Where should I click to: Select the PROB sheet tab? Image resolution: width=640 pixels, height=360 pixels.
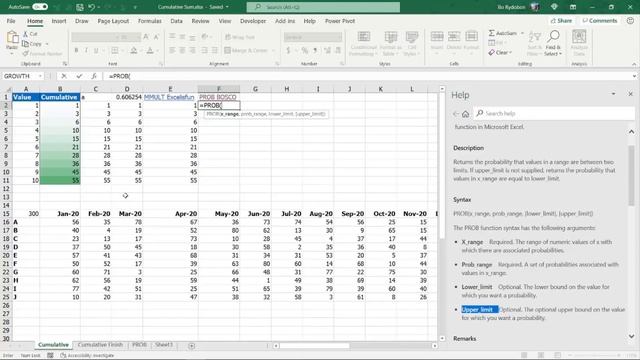[139, 345]
